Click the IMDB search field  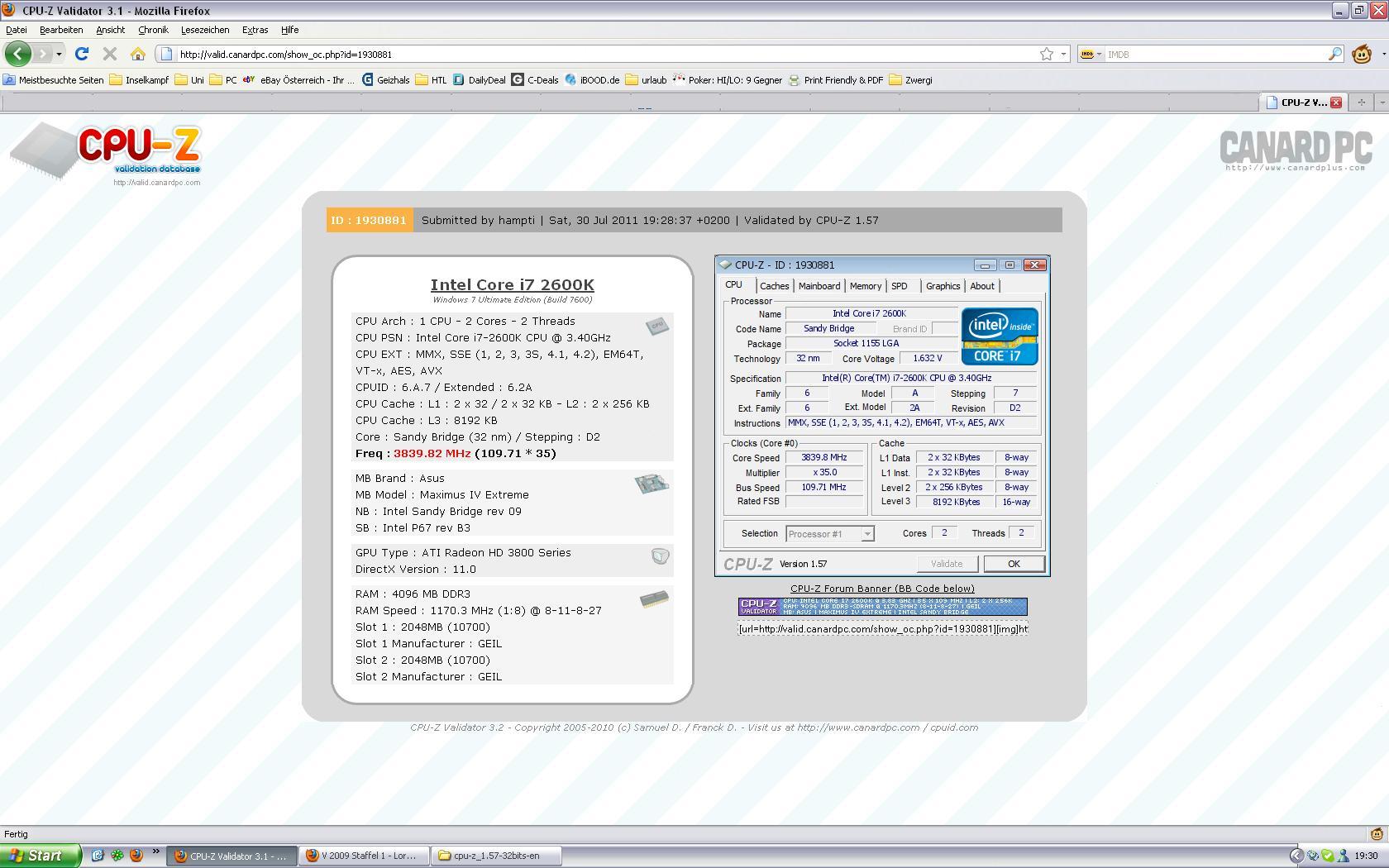pyautogui.click(x=1215, y=55)
